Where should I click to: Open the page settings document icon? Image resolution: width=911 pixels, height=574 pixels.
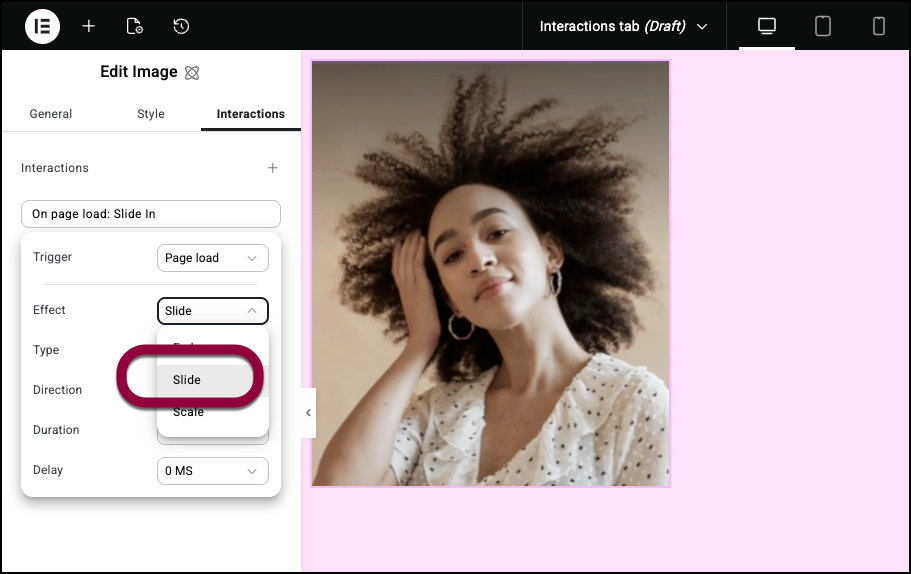135,26
